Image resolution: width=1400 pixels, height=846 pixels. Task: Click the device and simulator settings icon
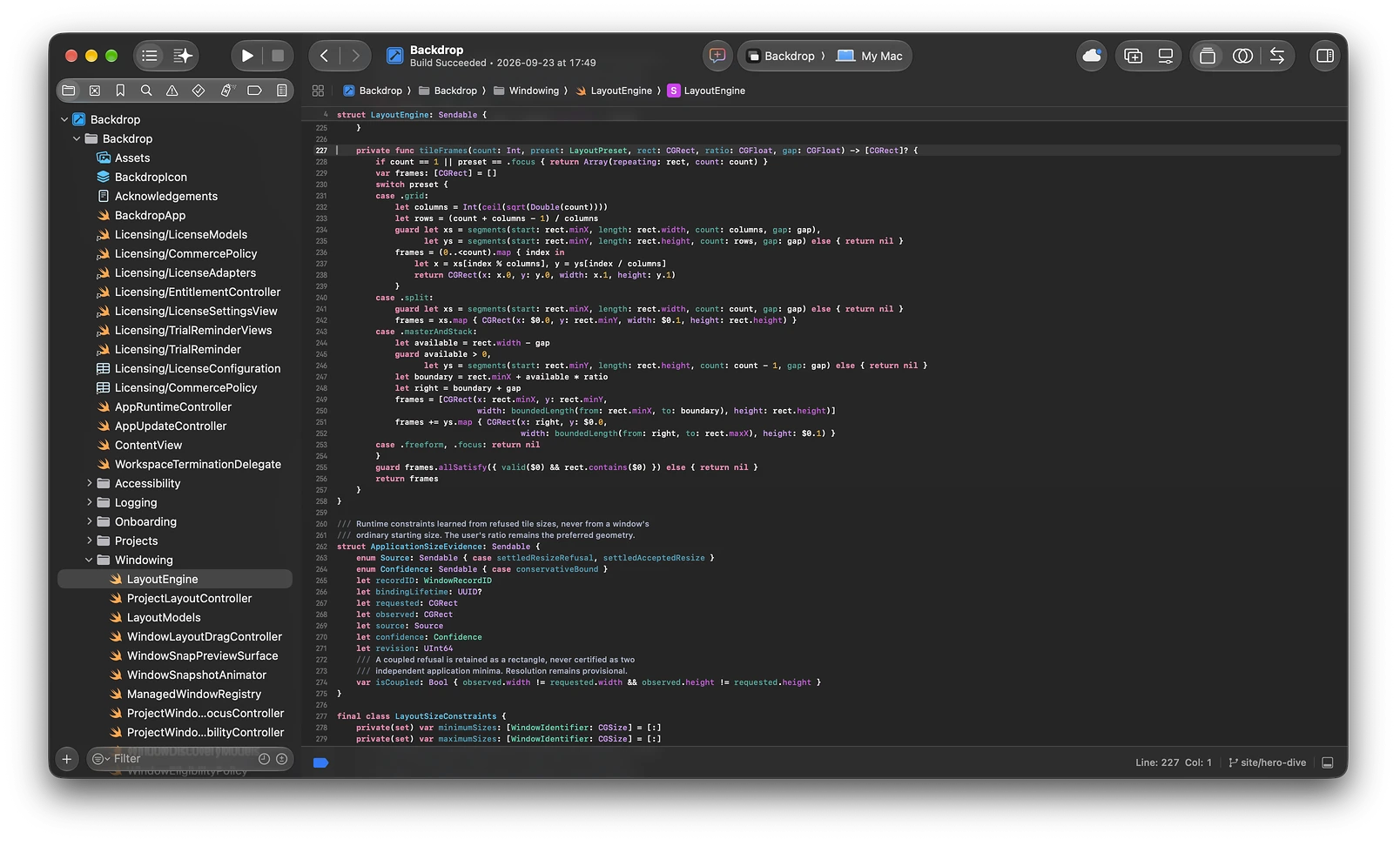tap(1166, 56)
